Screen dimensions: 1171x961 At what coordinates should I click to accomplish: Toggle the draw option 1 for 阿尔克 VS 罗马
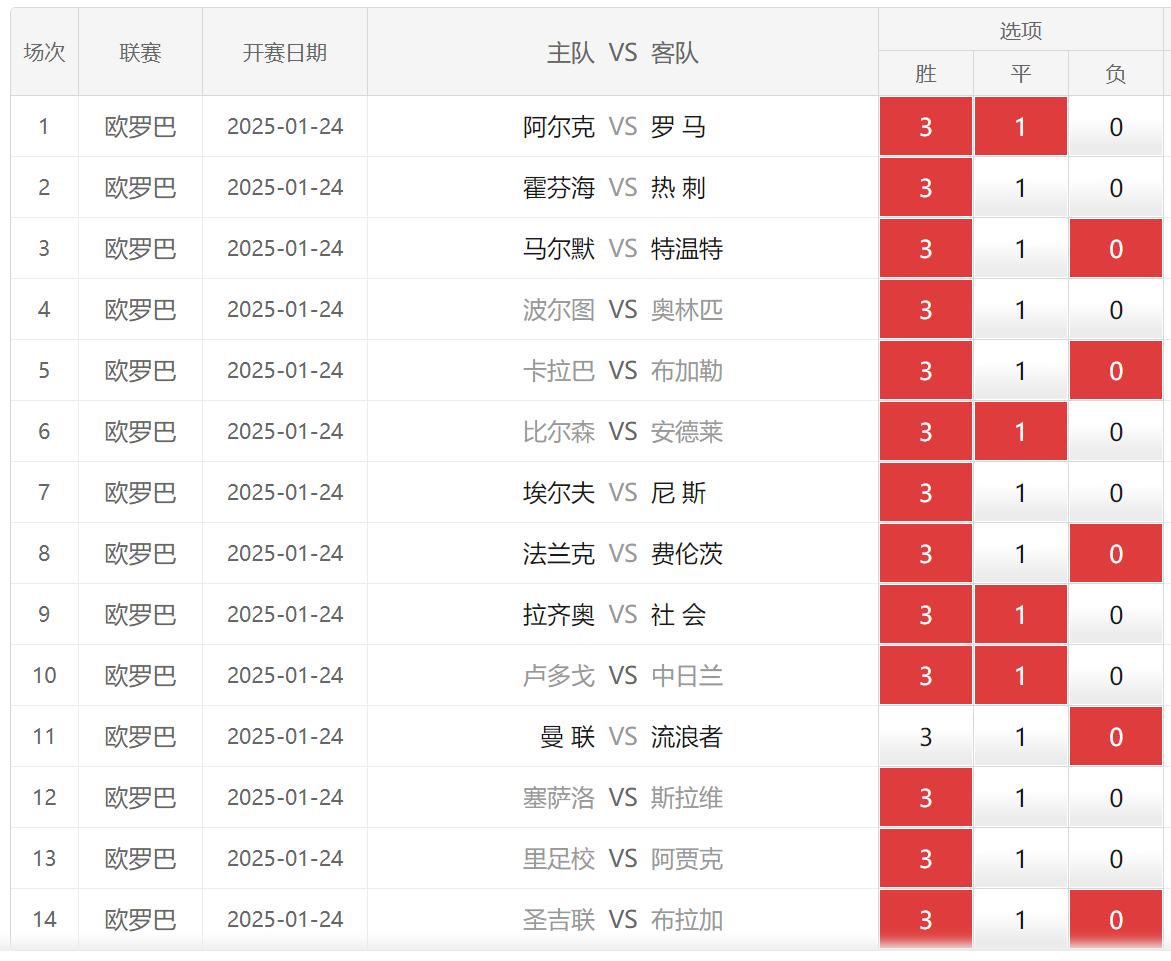pyautogui.click(x=1020, y=127)
